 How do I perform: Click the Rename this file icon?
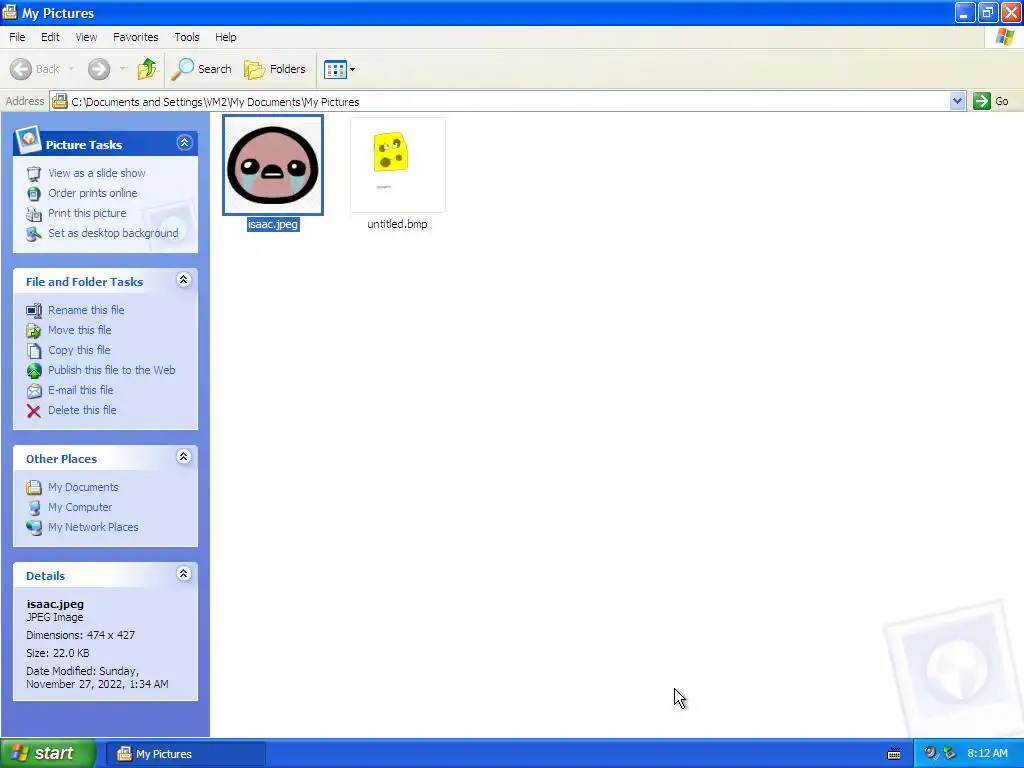tap(34, 311)
